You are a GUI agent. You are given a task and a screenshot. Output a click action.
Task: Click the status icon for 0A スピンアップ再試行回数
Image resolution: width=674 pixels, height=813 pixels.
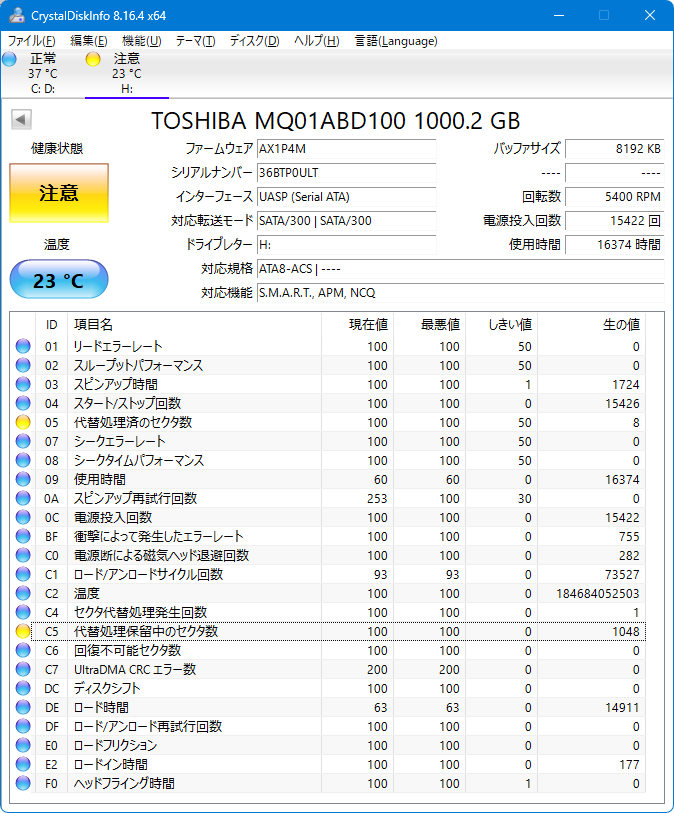tap(23, 498)
